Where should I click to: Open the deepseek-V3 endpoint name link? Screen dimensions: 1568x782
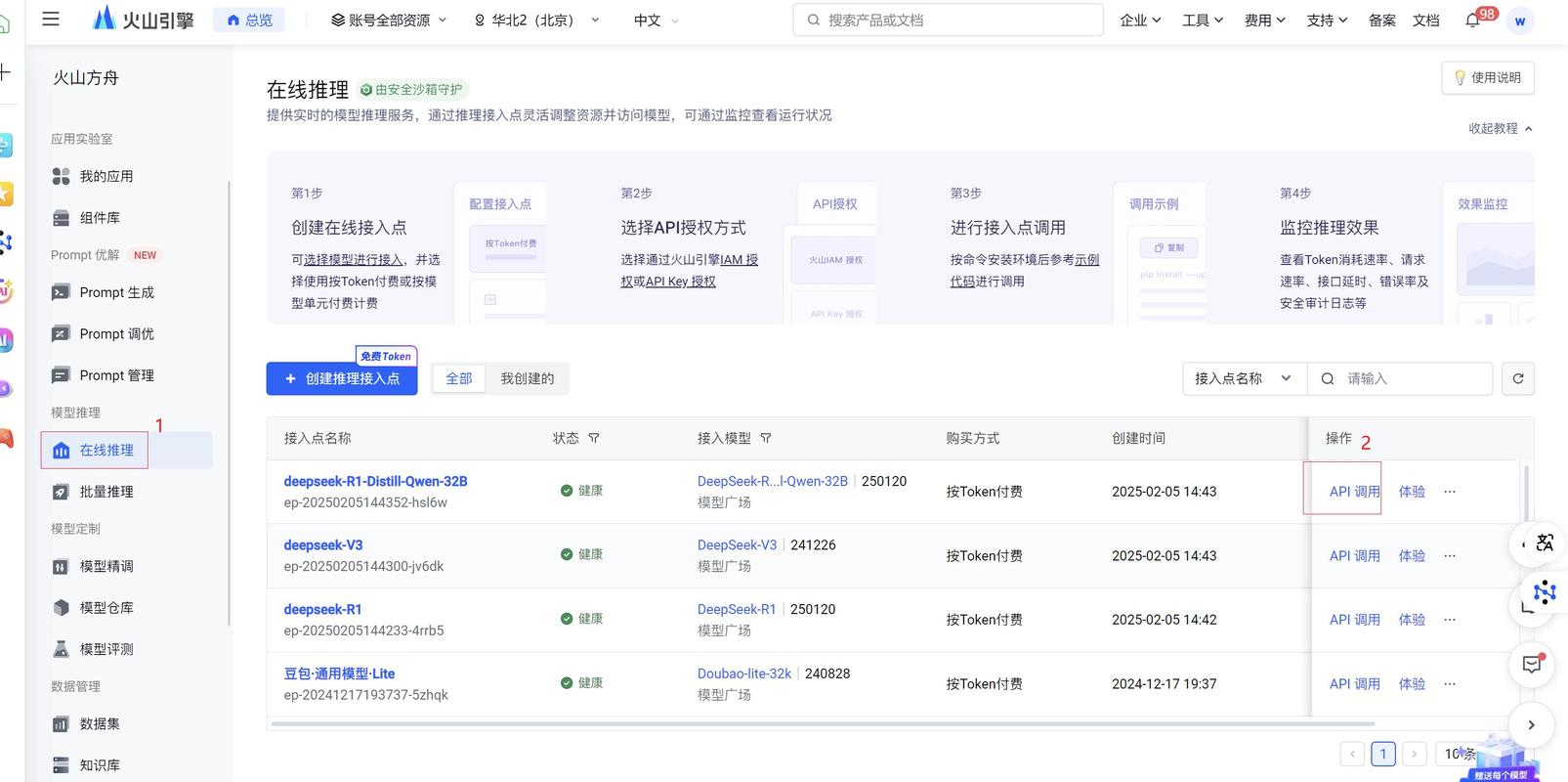pos(323,544)
